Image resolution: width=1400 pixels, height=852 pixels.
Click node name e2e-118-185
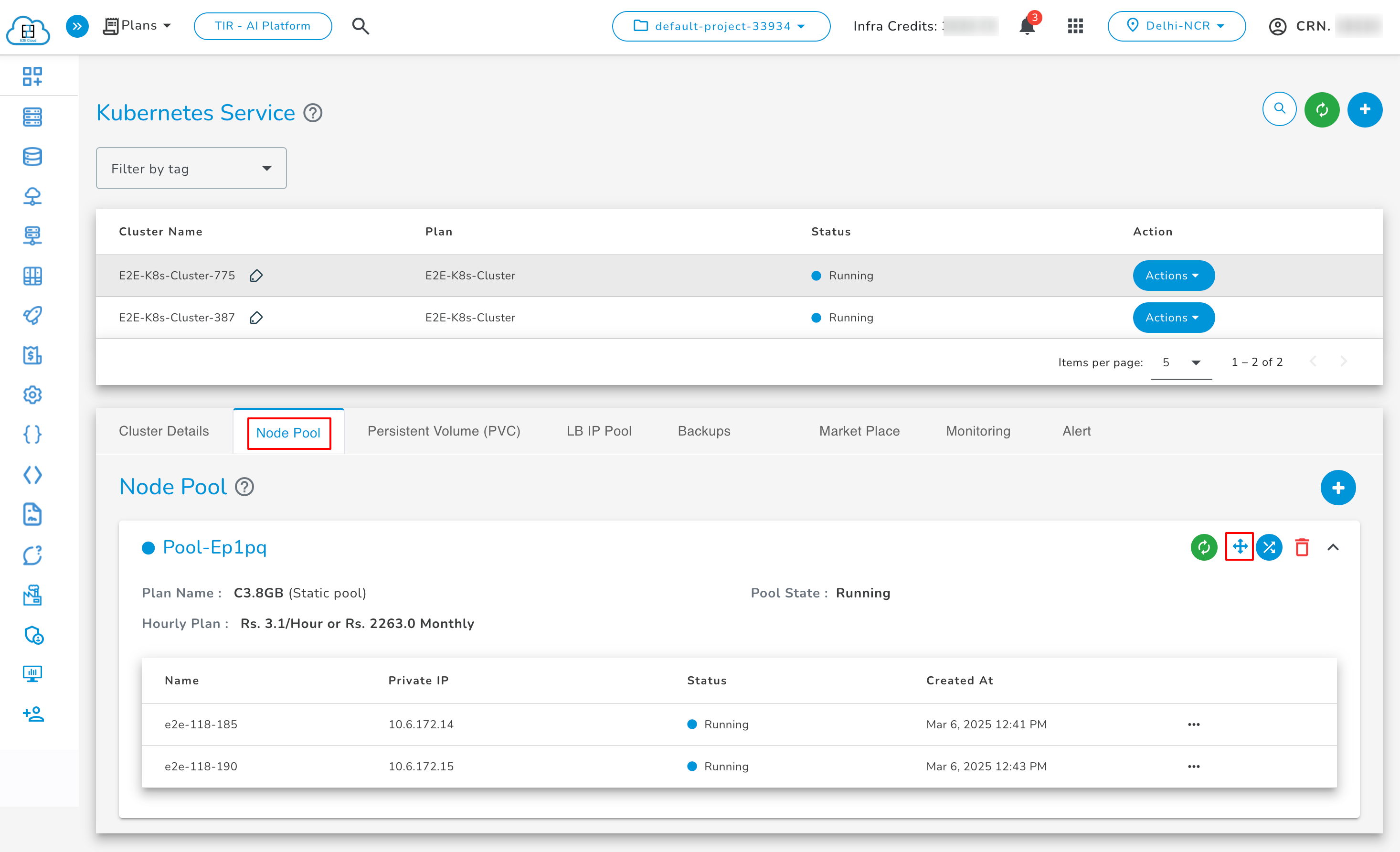(201, 724)
